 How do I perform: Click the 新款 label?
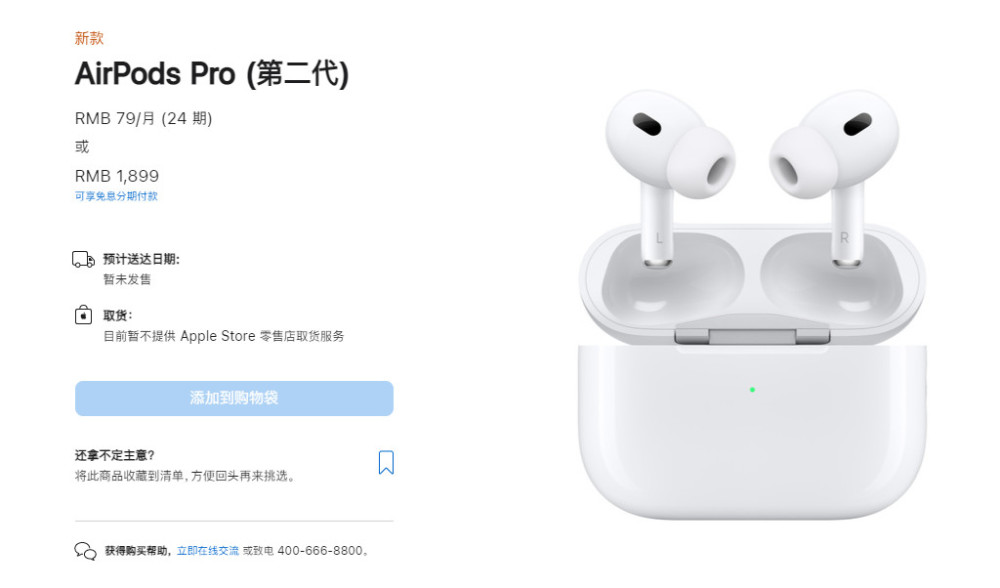click(x=89, y=38)
